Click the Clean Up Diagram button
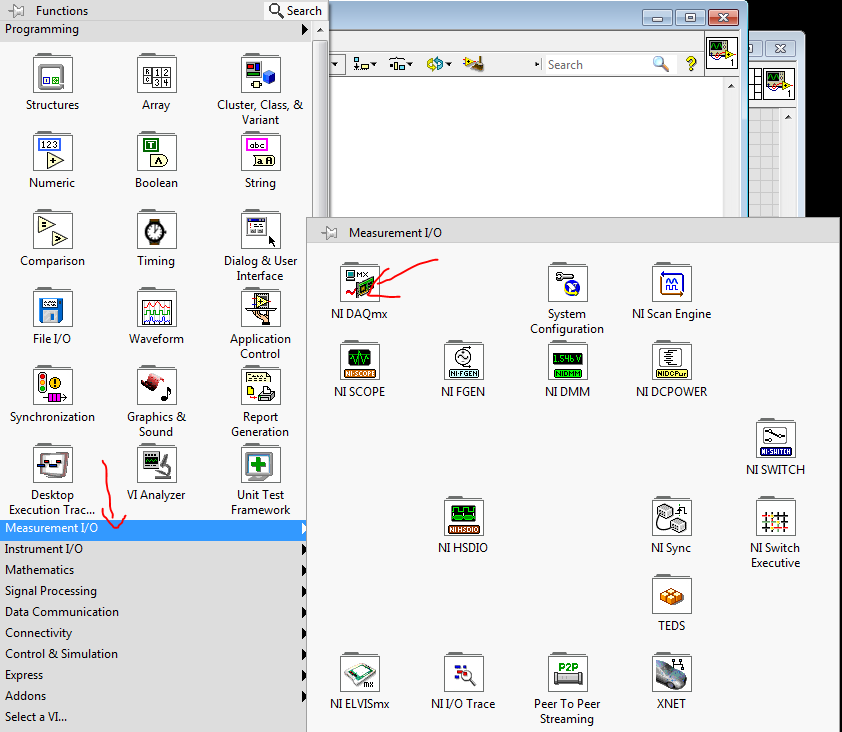Screen dimensions: 842x732 click(x=473, y=64)
